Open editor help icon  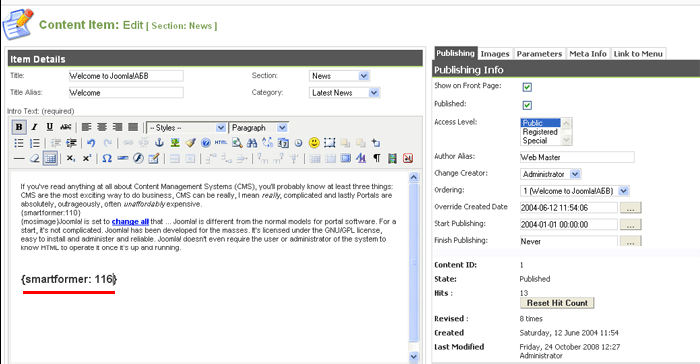click(206, 143)
